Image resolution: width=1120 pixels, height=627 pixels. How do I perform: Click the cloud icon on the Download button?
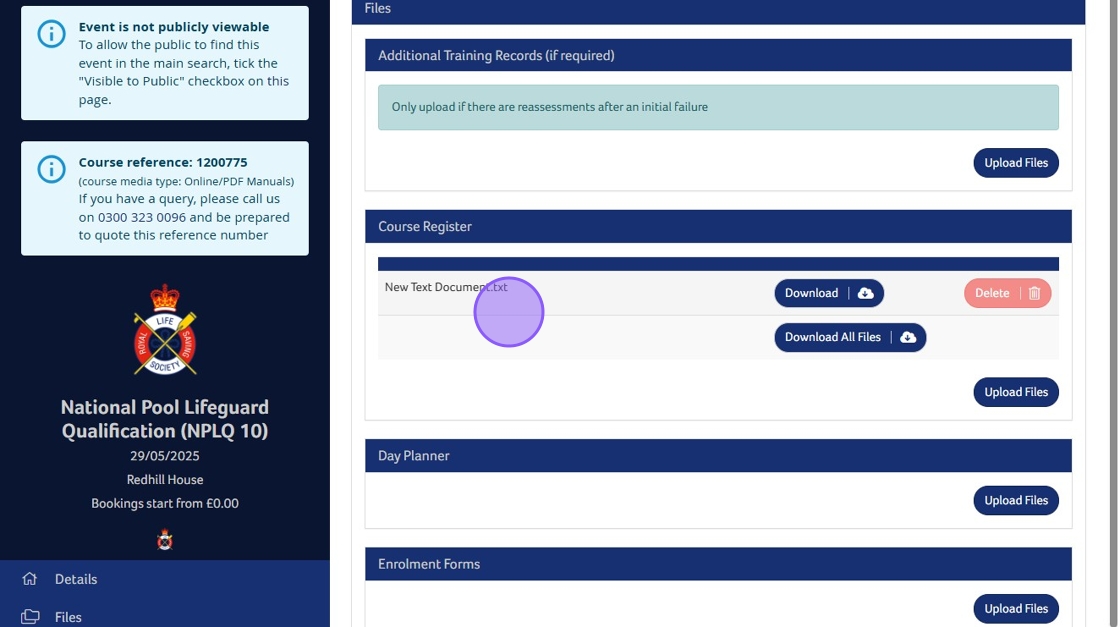(x=866, y=294)
